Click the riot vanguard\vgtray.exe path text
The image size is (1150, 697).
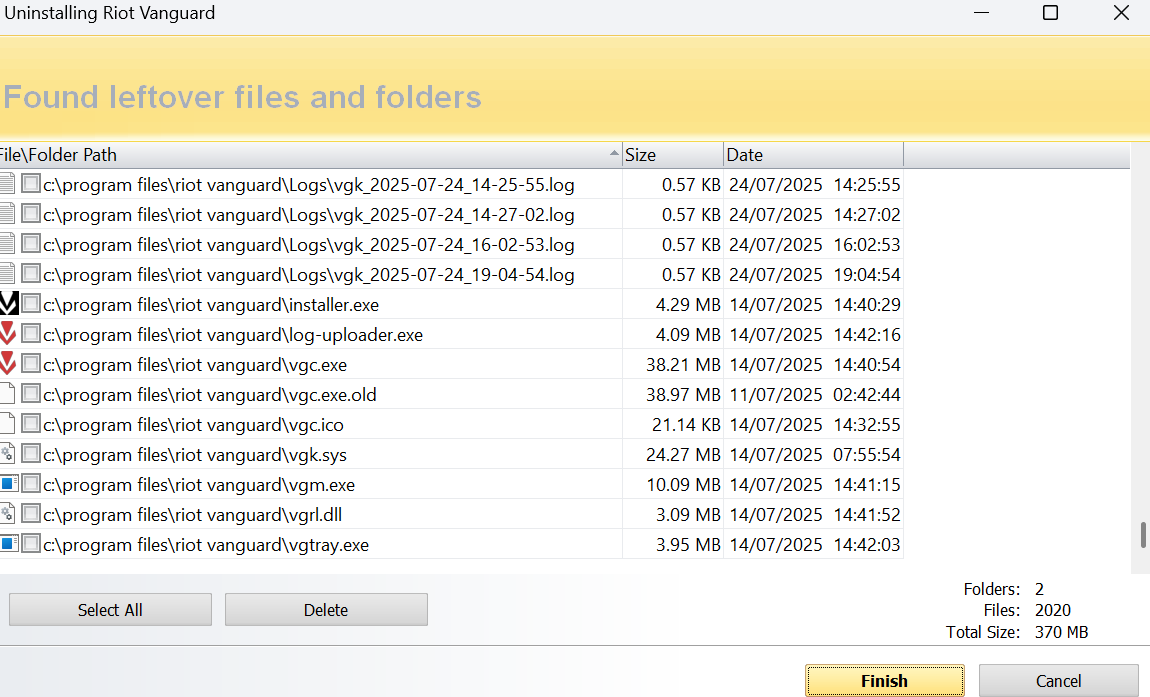206,546
